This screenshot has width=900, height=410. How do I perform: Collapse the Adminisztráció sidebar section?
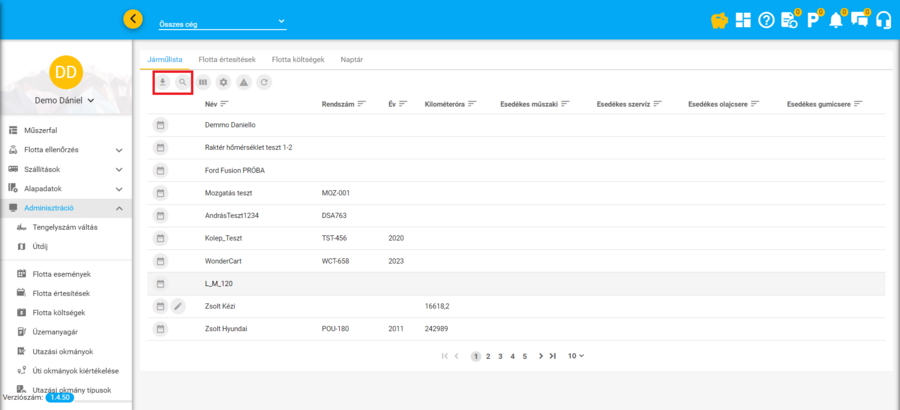(x=118, y=208)
